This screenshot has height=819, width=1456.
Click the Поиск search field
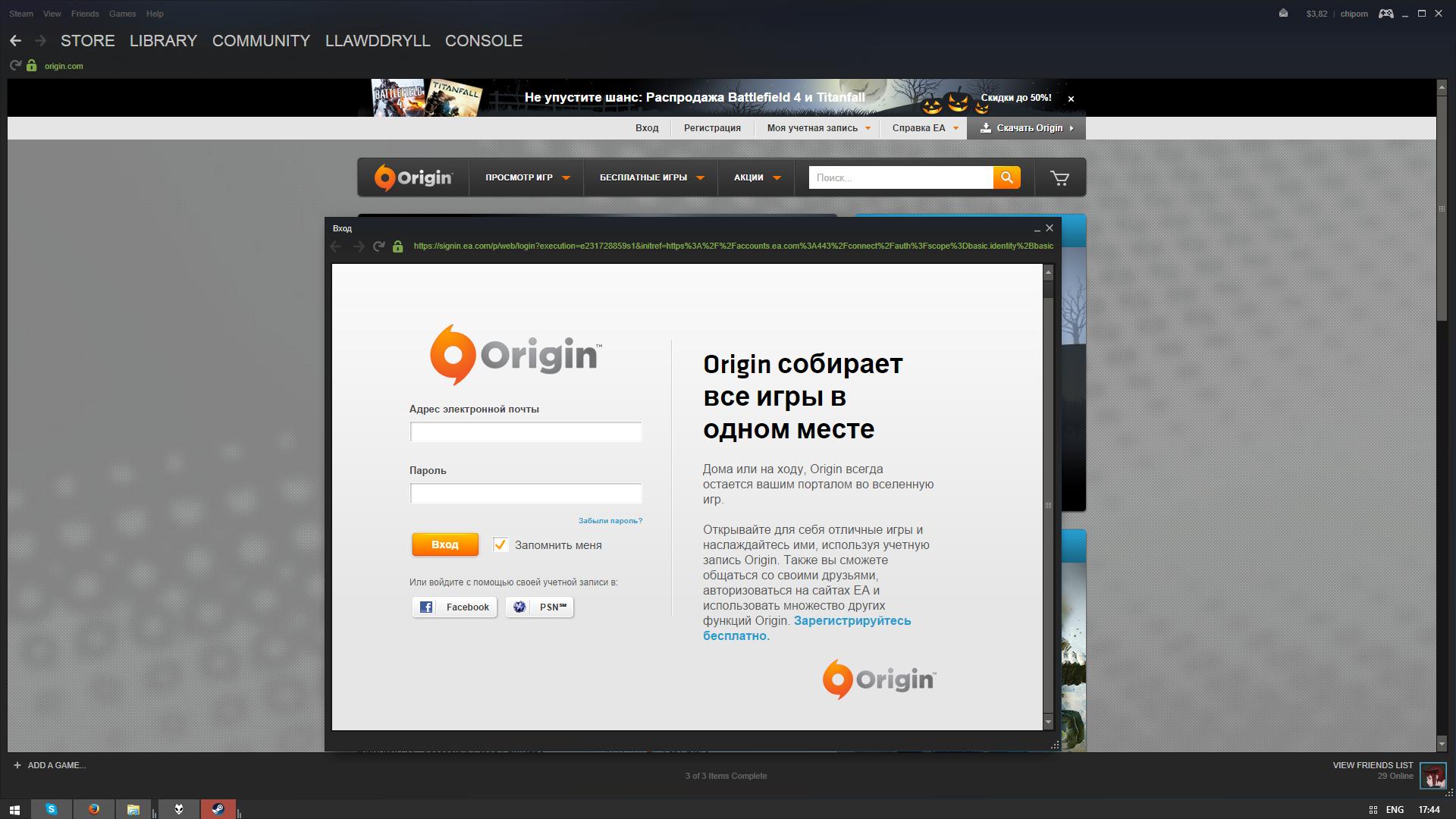pos(901,177)
